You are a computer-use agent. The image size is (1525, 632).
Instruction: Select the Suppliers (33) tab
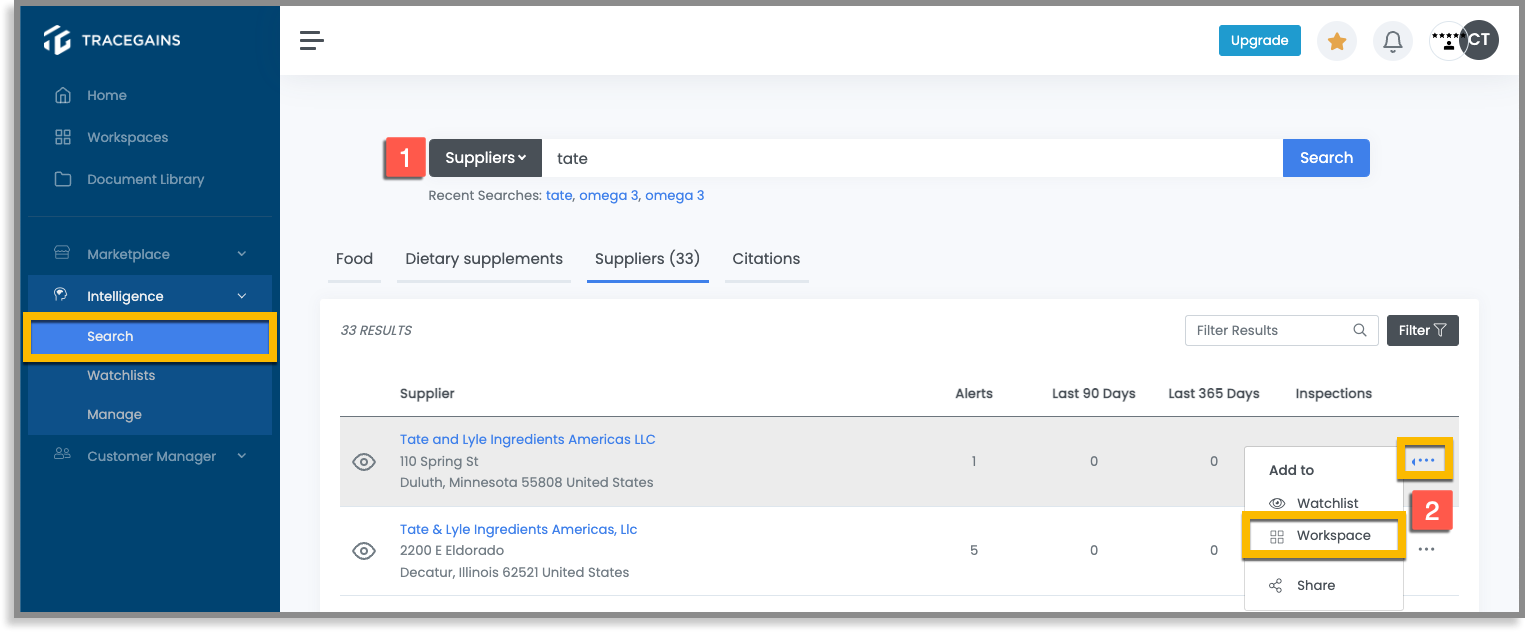click(647, 259)
